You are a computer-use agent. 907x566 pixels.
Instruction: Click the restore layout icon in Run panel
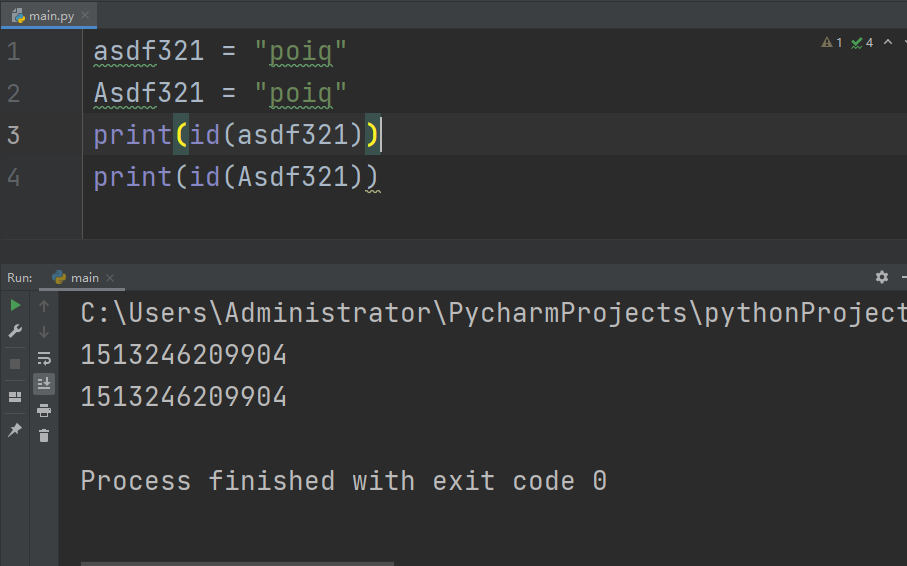click(15, 397)
